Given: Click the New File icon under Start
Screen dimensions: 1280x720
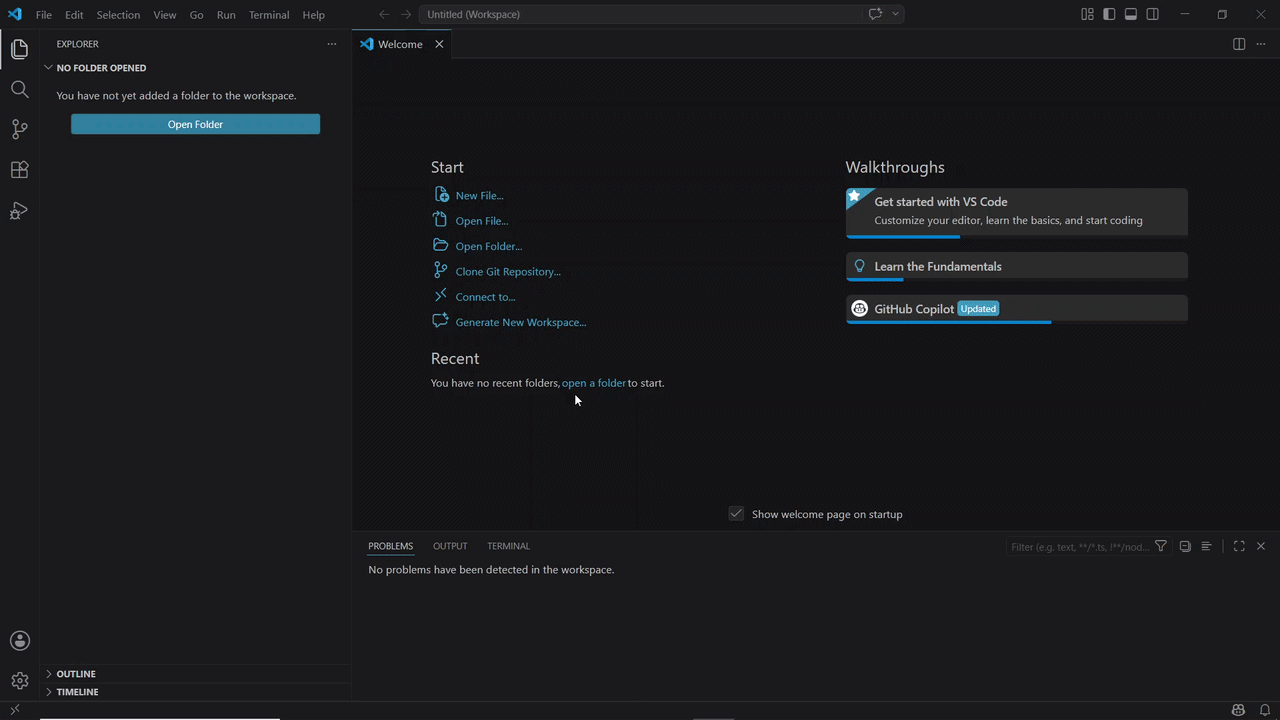Looking at the screenshot, I should point(441,195).
